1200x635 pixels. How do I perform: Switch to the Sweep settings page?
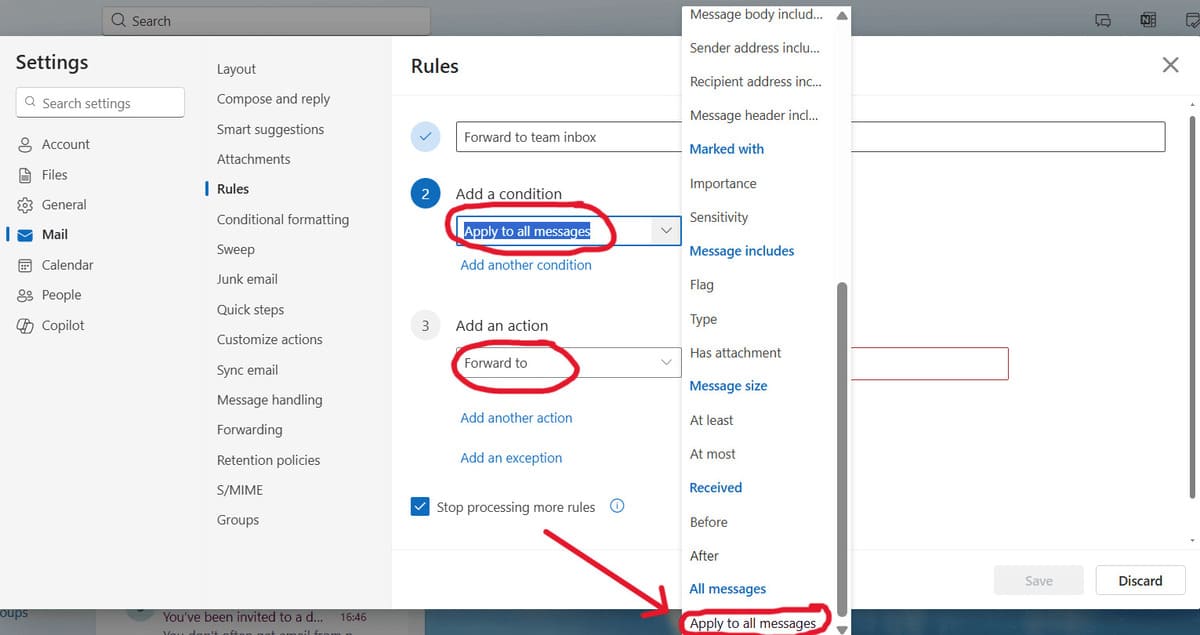pos(235,249)
